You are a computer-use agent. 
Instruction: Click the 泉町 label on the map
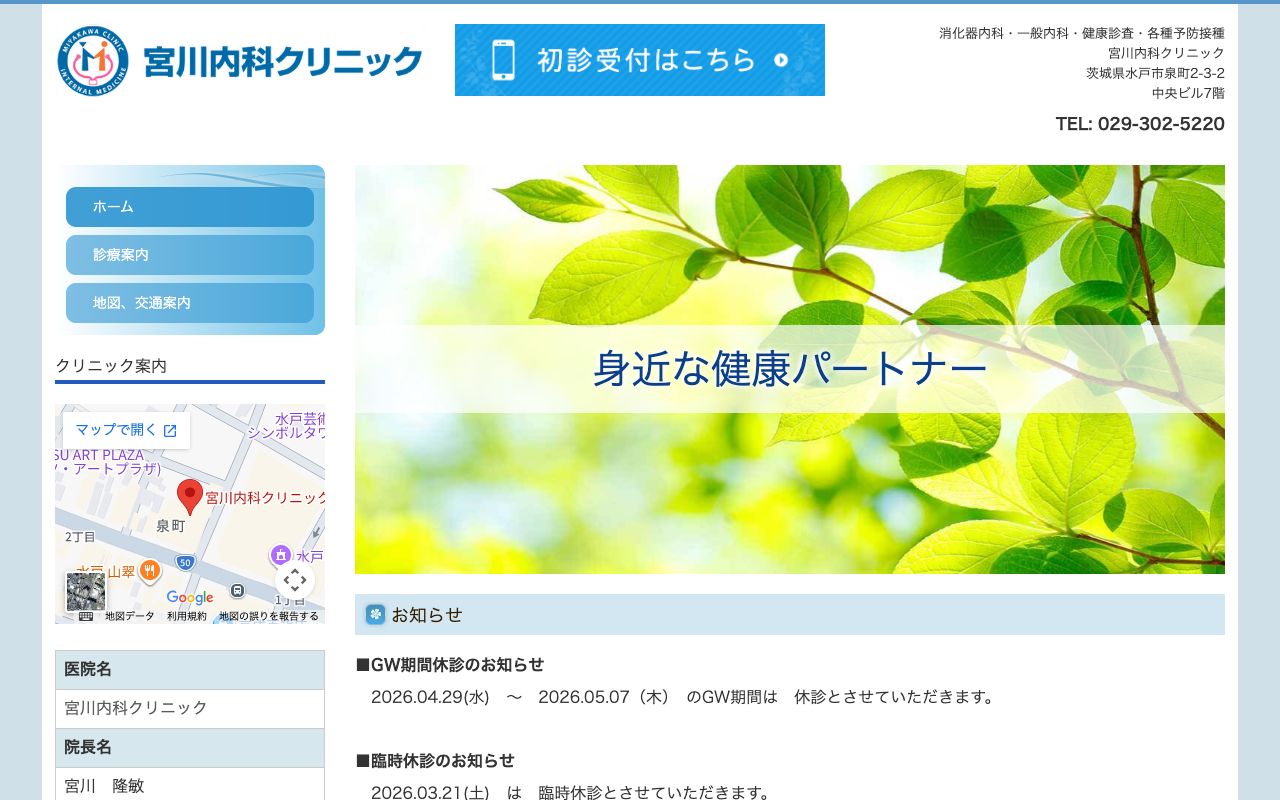(170, 526)
